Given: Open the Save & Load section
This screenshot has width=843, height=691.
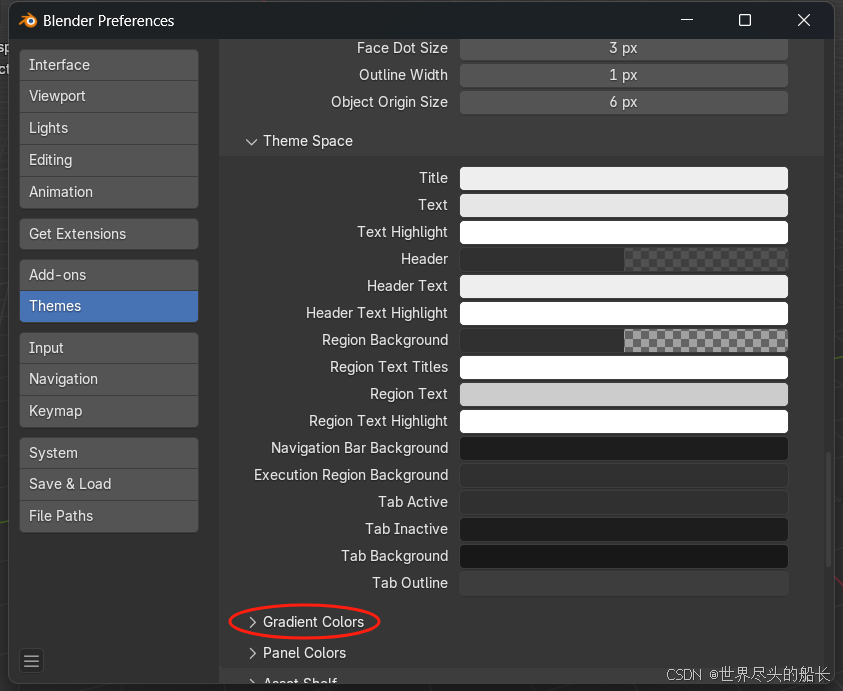Looking at the screenshot, I should [x=109, y=484].
